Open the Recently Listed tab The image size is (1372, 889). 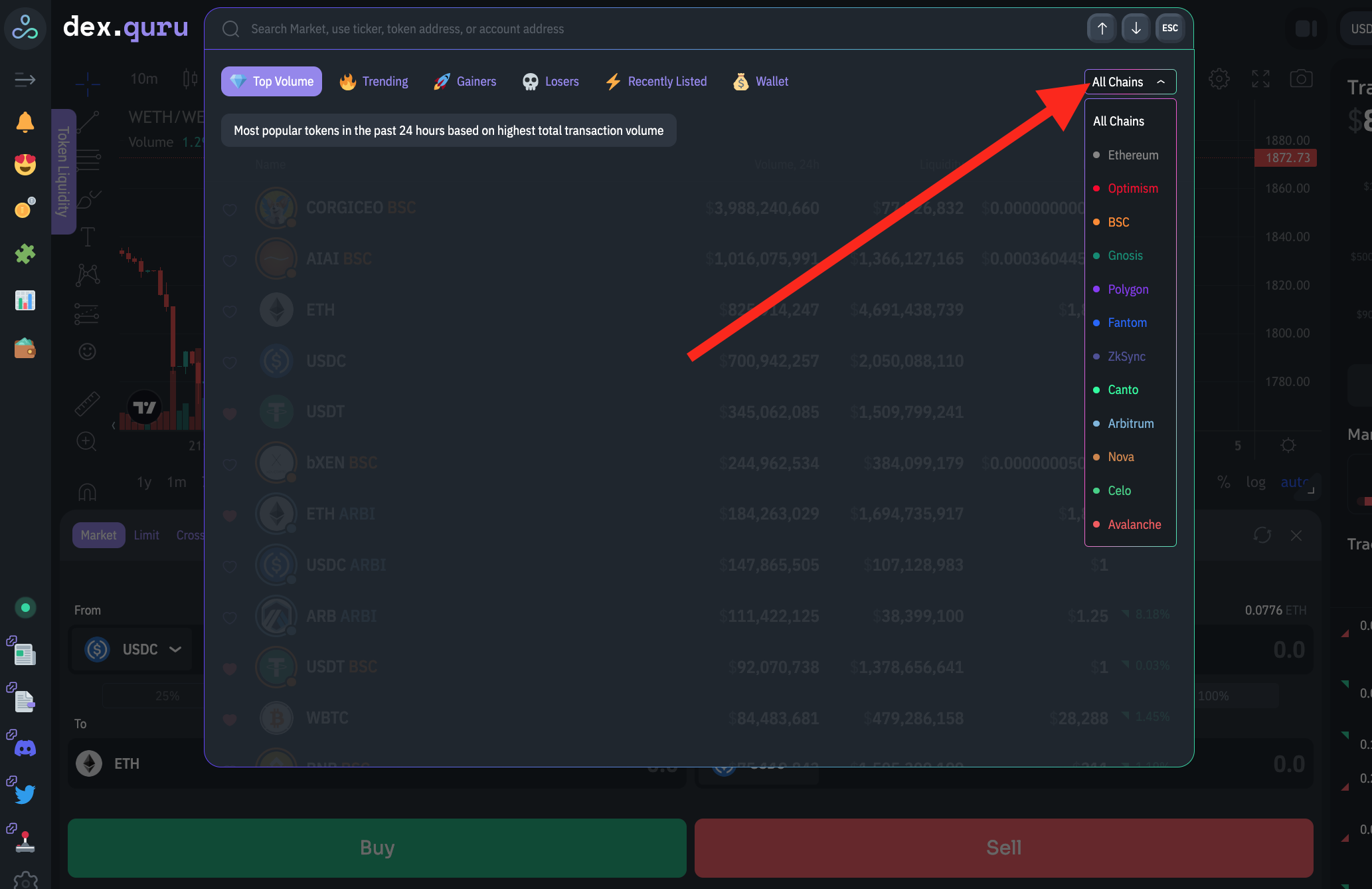tap(656, 82)
